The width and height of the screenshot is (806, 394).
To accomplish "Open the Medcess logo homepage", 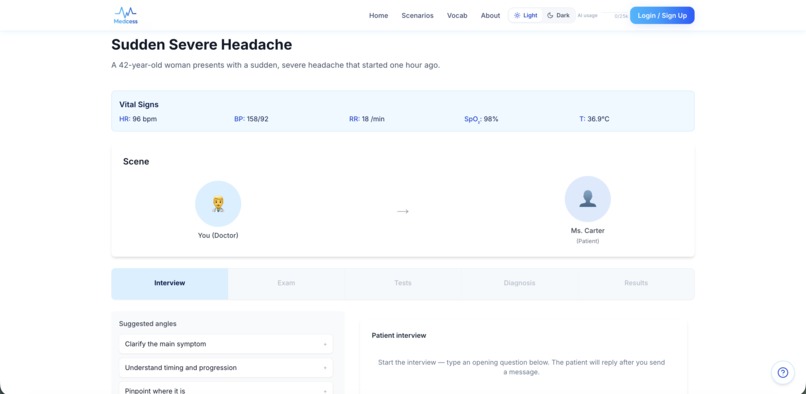I will pos(125,15).
